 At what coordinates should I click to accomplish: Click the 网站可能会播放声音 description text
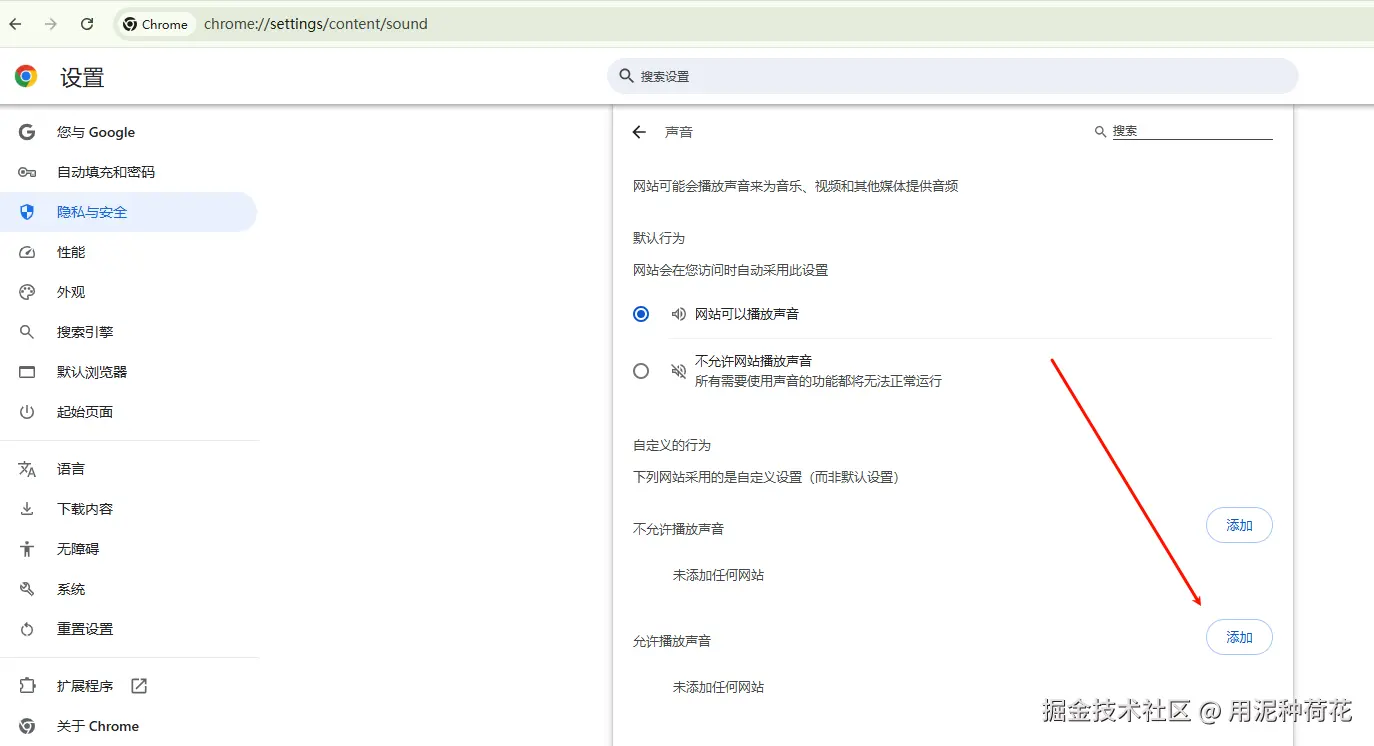coord(796,186)
